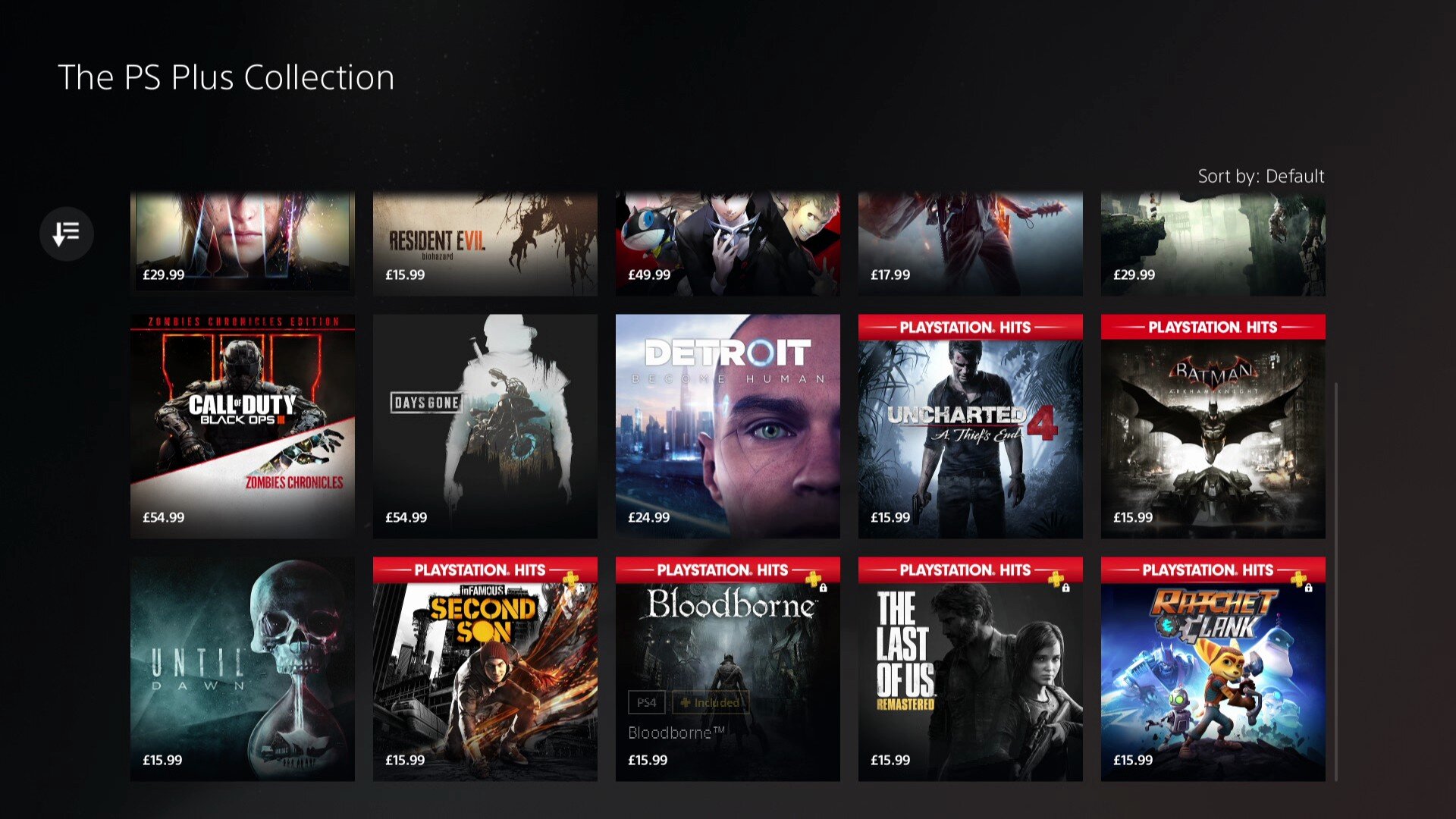Open the sort and filter icon

tap(67, 234)
